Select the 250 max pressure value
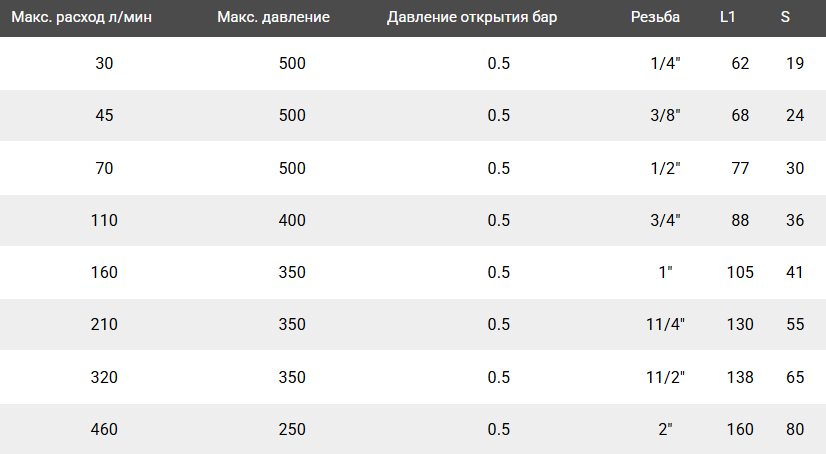 click(x=293, y=430)
